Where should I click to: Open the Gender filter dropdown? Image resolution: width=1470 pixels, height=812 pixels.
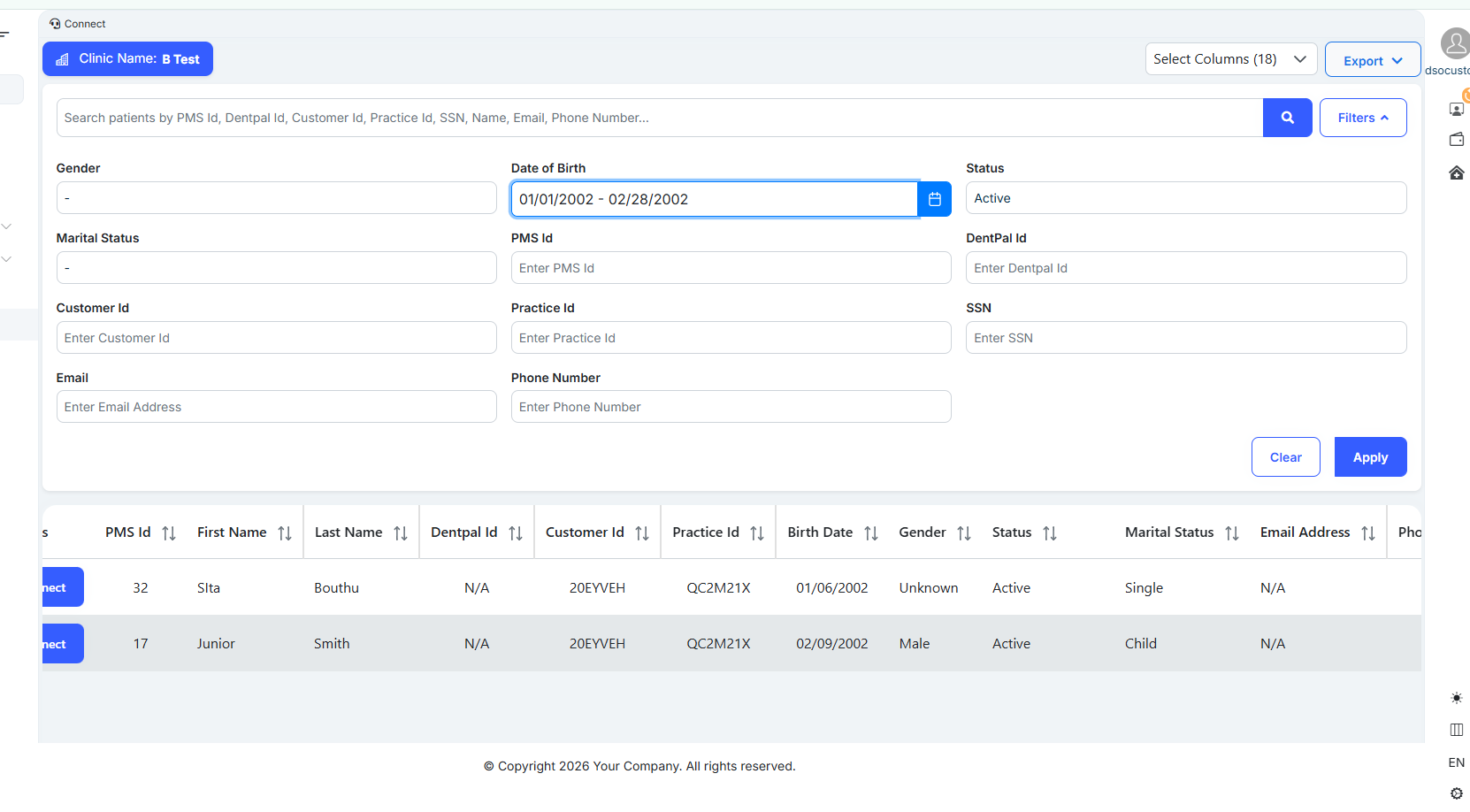[276, 198]
